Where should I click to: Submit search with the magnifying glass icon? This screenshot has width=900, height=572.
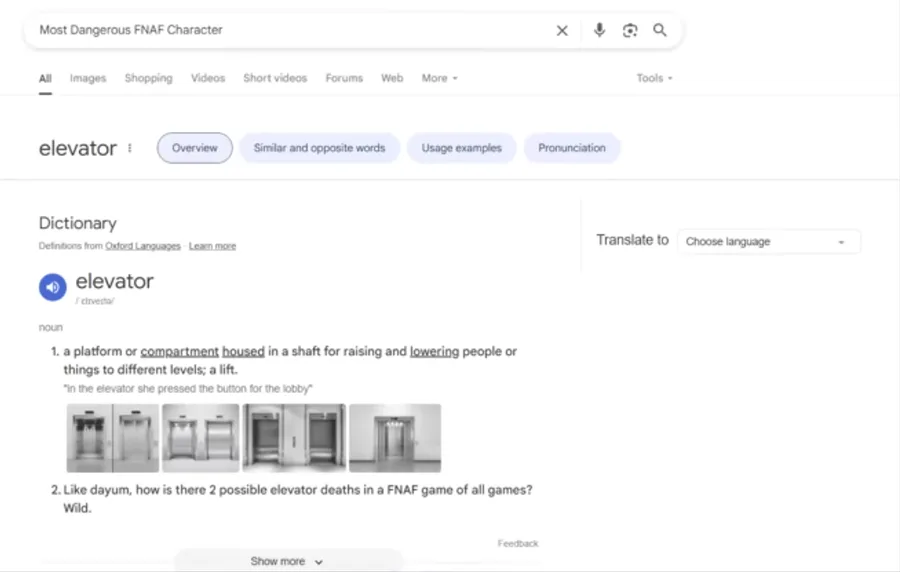[660, 30]
